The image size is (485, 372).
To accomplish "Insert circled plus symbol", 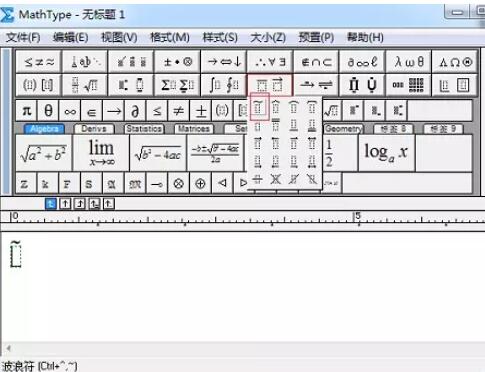I will [200, 183].
